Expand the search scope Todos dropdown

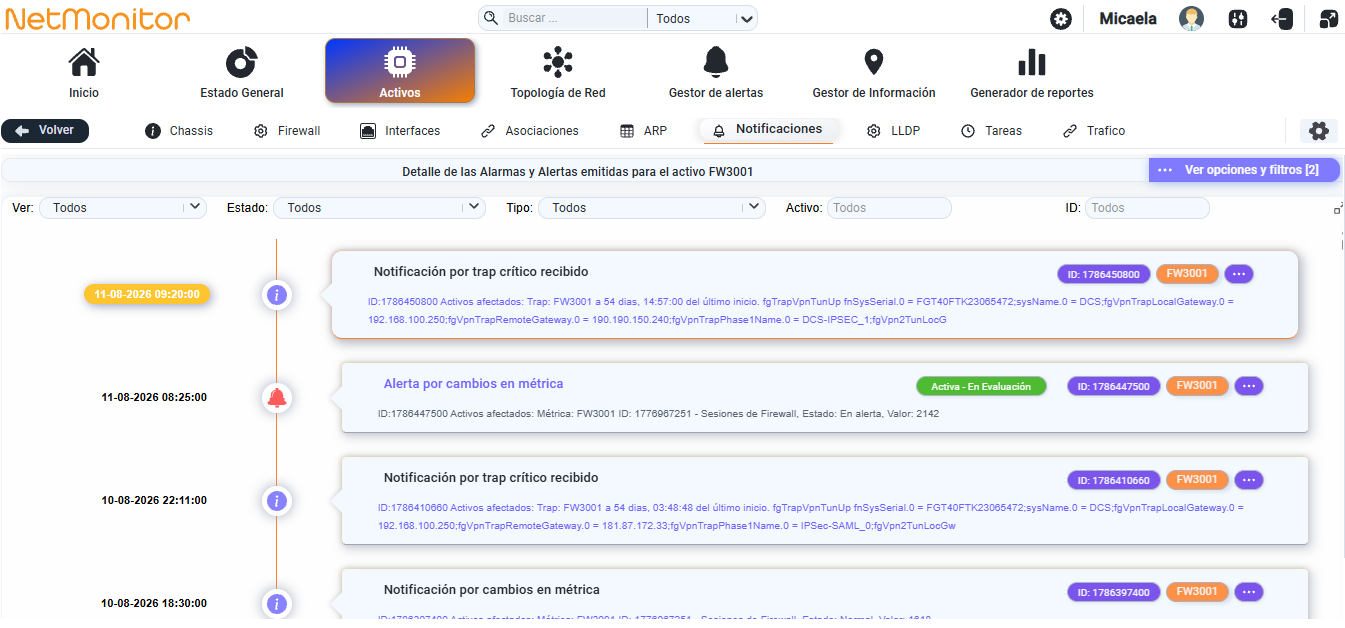[x=702, y=18]
